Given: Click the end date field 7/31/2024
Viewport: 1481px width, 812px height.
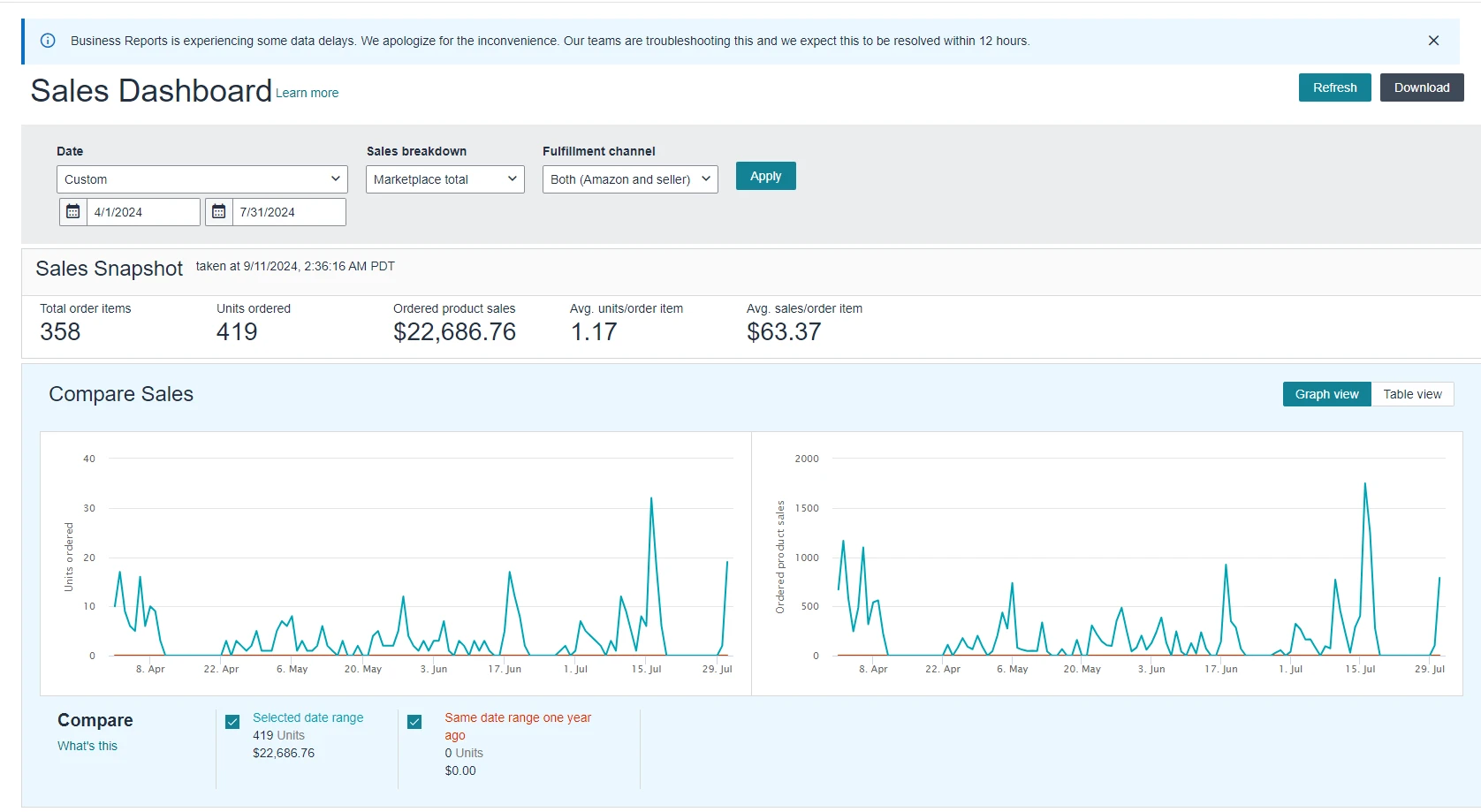Looking at the screenshot, I should click(x=289, y=212).
